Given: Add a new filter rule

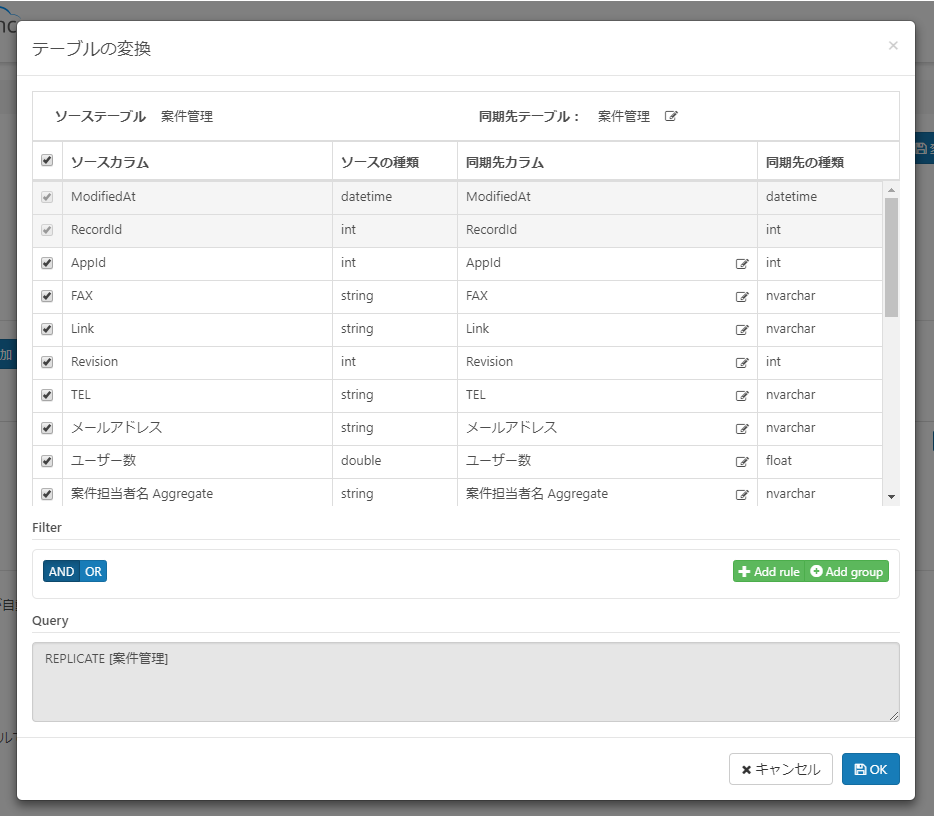Looking at the screenshot, I should (768, 571).
